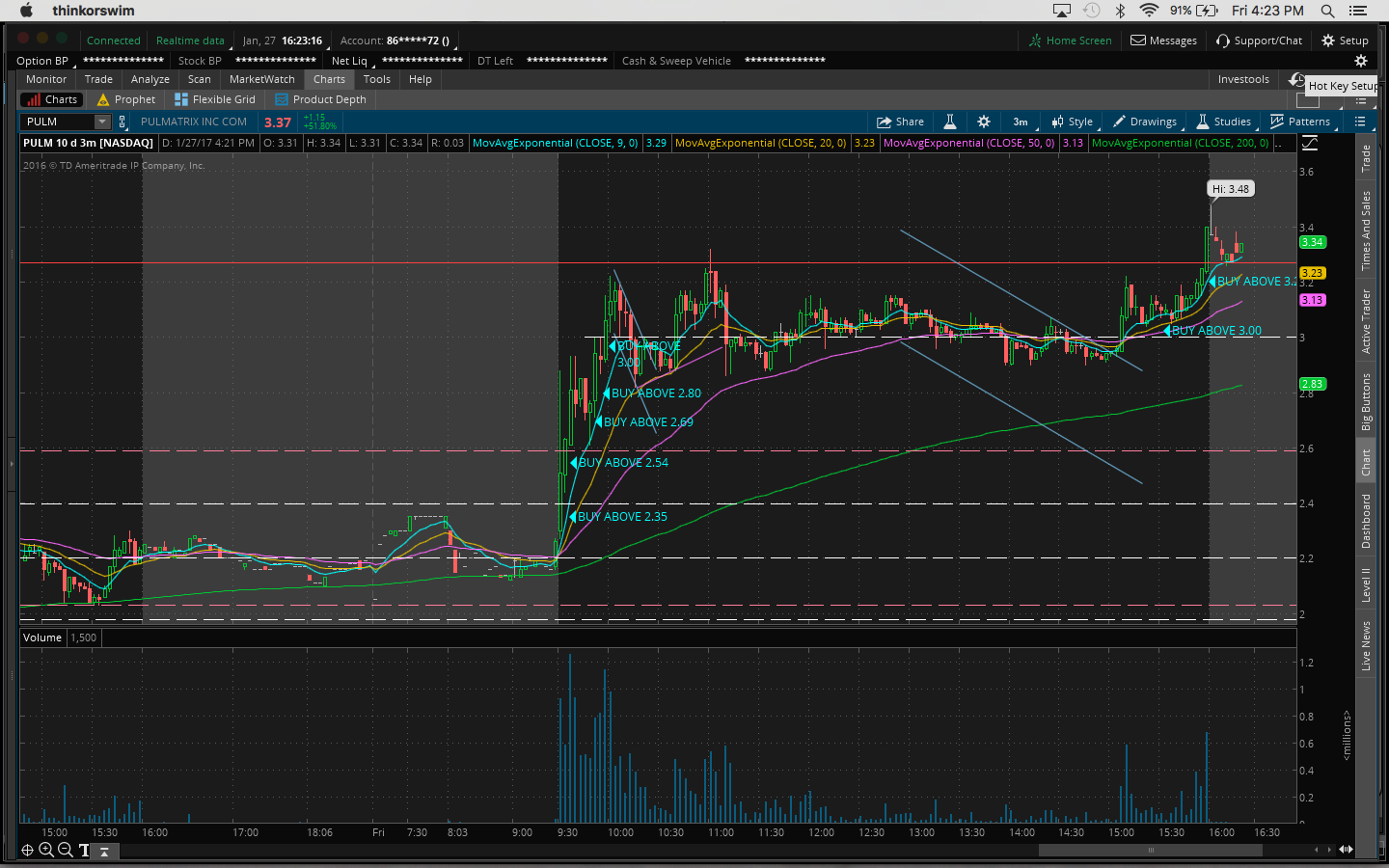Open the Realtime data dropdown

pos(192,41)
